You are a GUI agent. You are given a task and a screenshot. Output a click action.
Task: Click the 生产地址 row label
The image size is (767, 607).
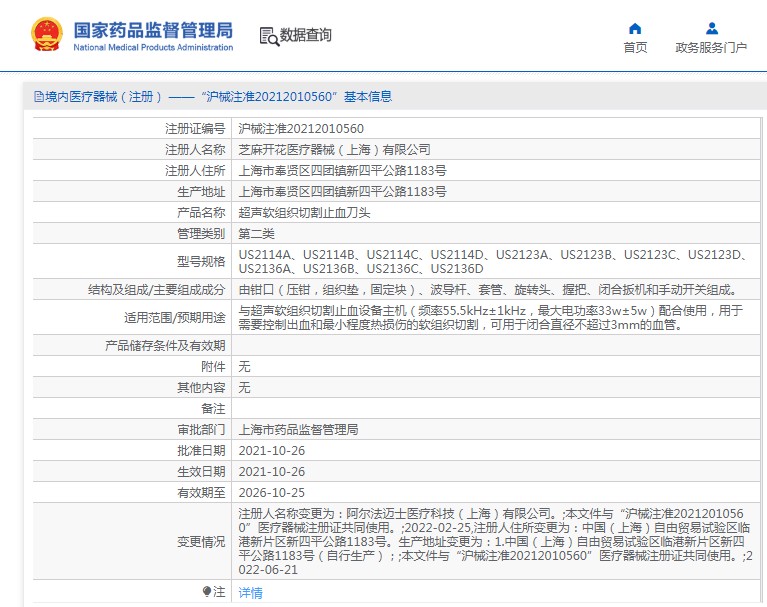tap(201, 192)
